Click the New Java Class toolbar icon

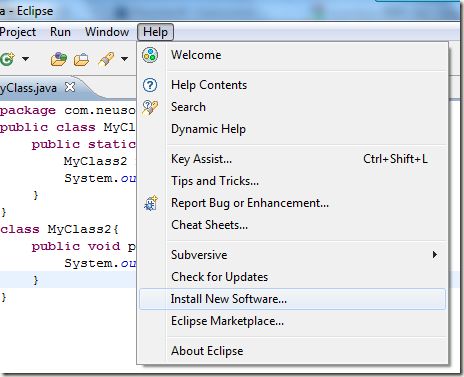tap(7, 59)
